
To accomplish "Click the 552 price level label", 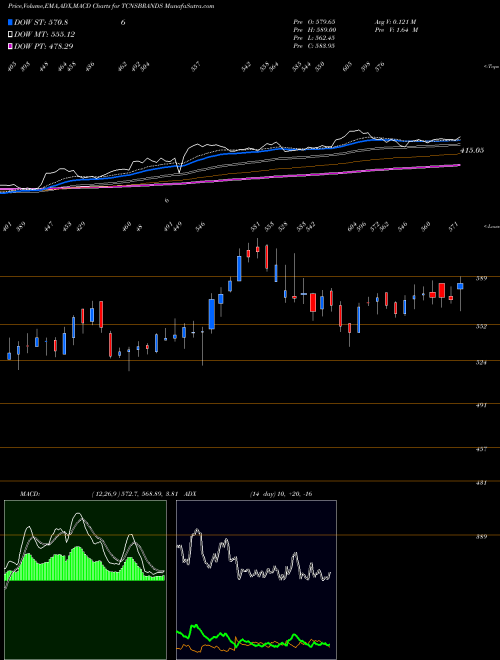I will pyautogui.click(x=482, y=326).
